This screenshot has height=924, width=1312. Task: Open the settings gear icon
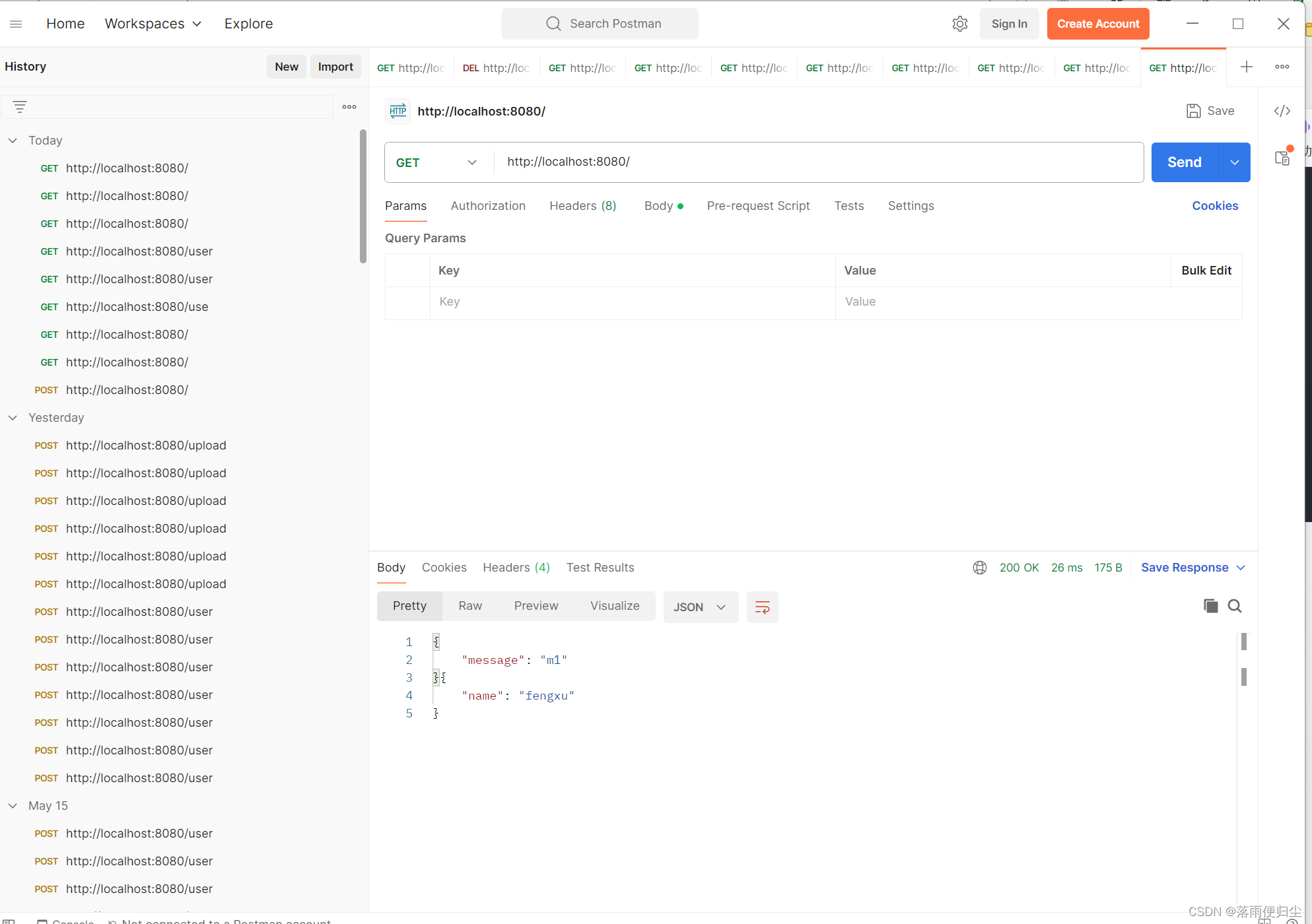[959, 24]
